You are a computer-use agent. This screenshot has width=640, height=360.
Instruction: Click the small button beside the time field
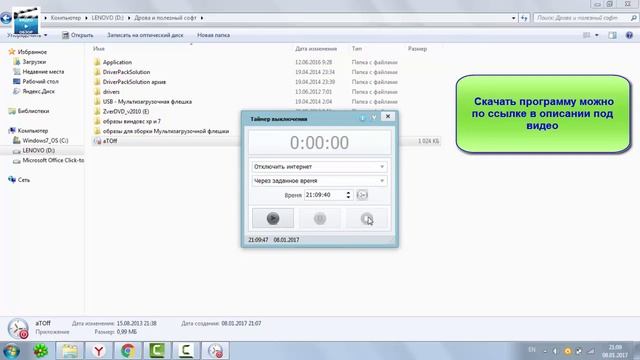pos(362,195)
